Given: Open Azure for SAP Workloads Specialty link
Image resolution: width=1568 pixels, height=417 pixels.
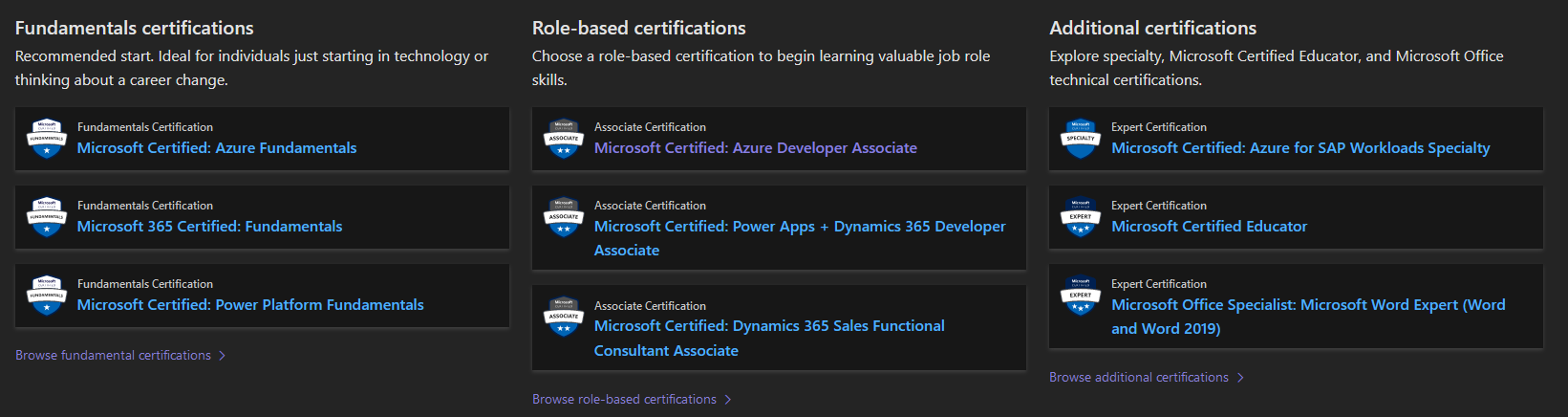Looking at the screenshot, I should [1300, 148].
